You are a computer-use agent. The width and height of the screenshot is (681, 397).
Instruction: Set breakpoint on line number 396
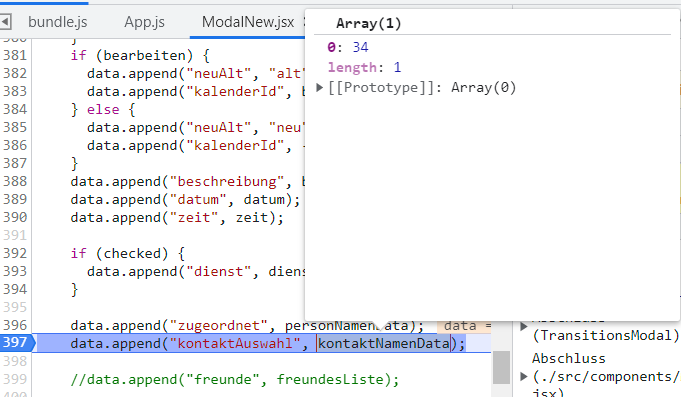point(15,325)
